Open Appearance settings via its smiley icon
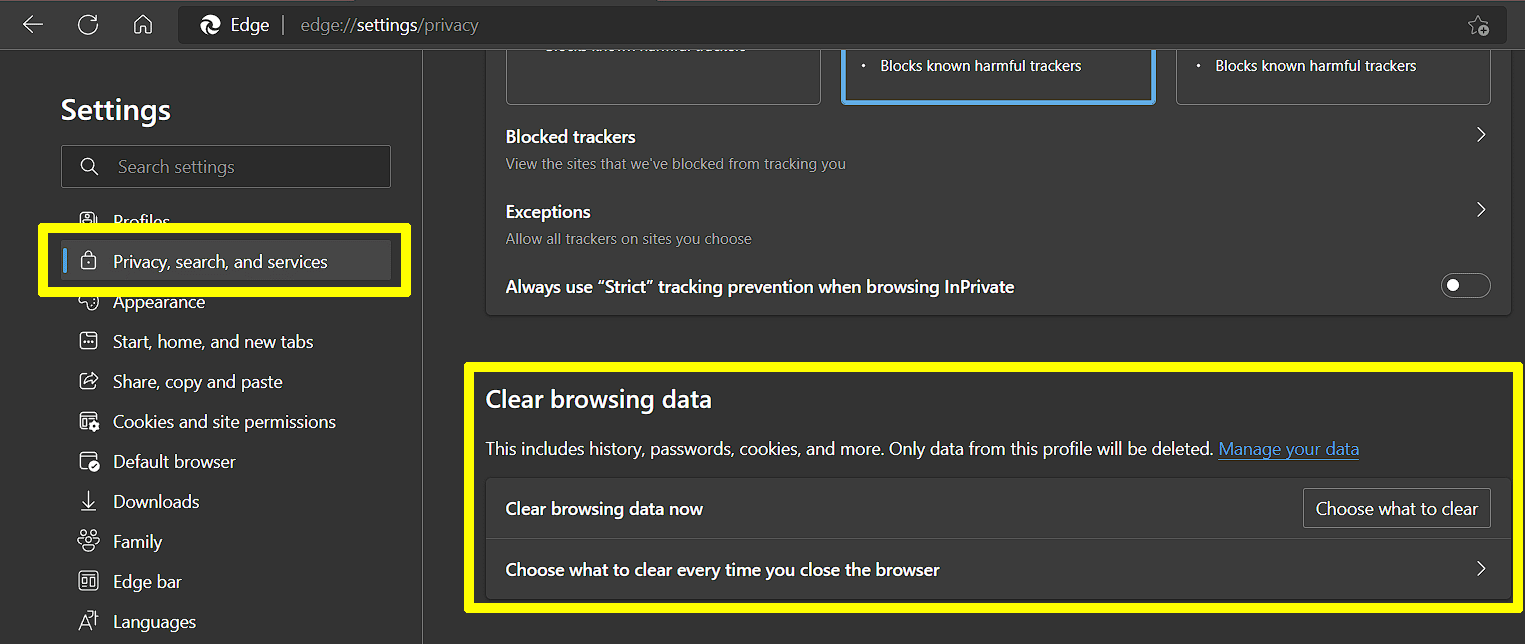The height and width of the screenshot is (644, 1525). coord(90,301)
